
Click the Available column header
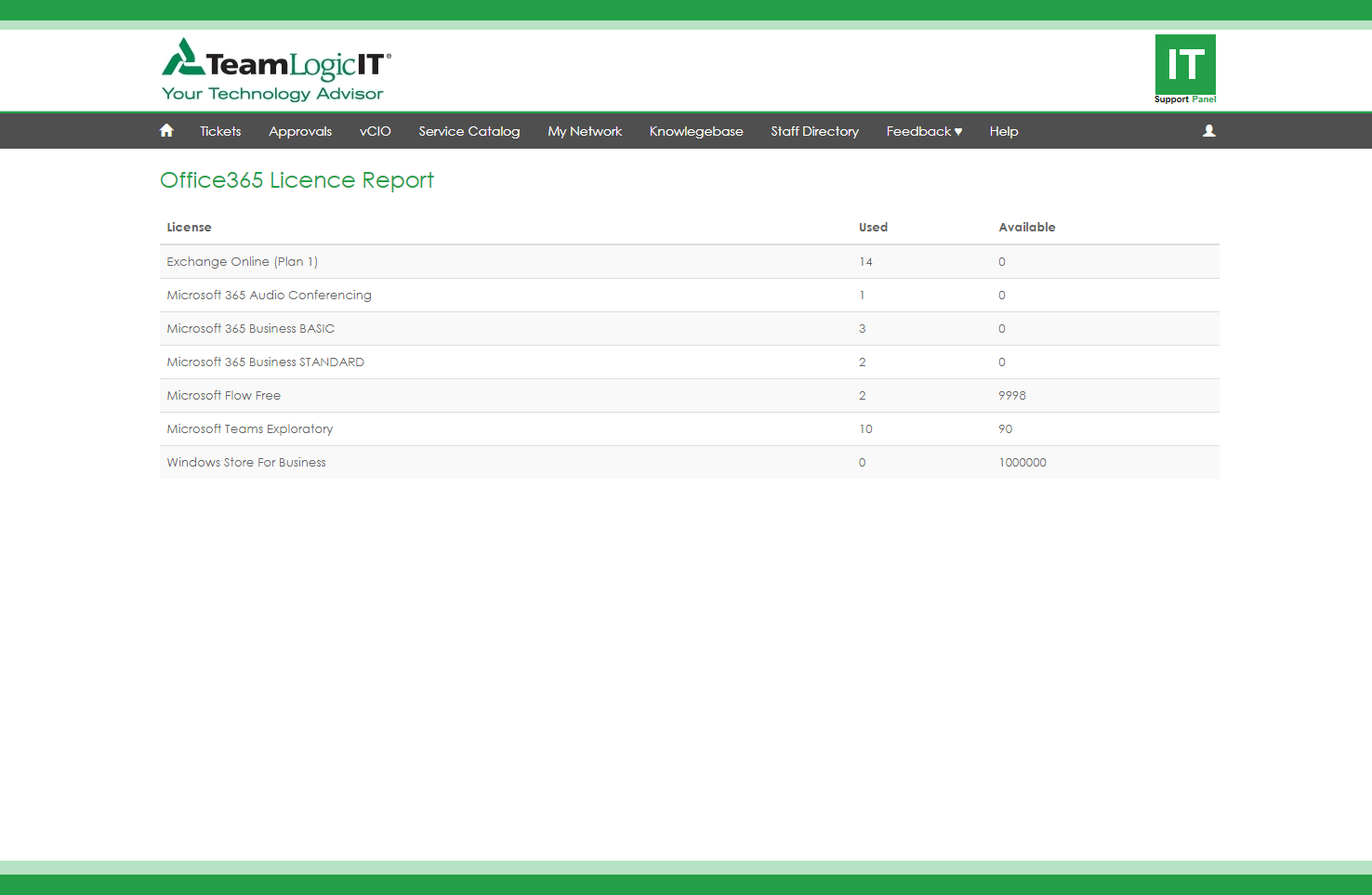pos(1027,227)
